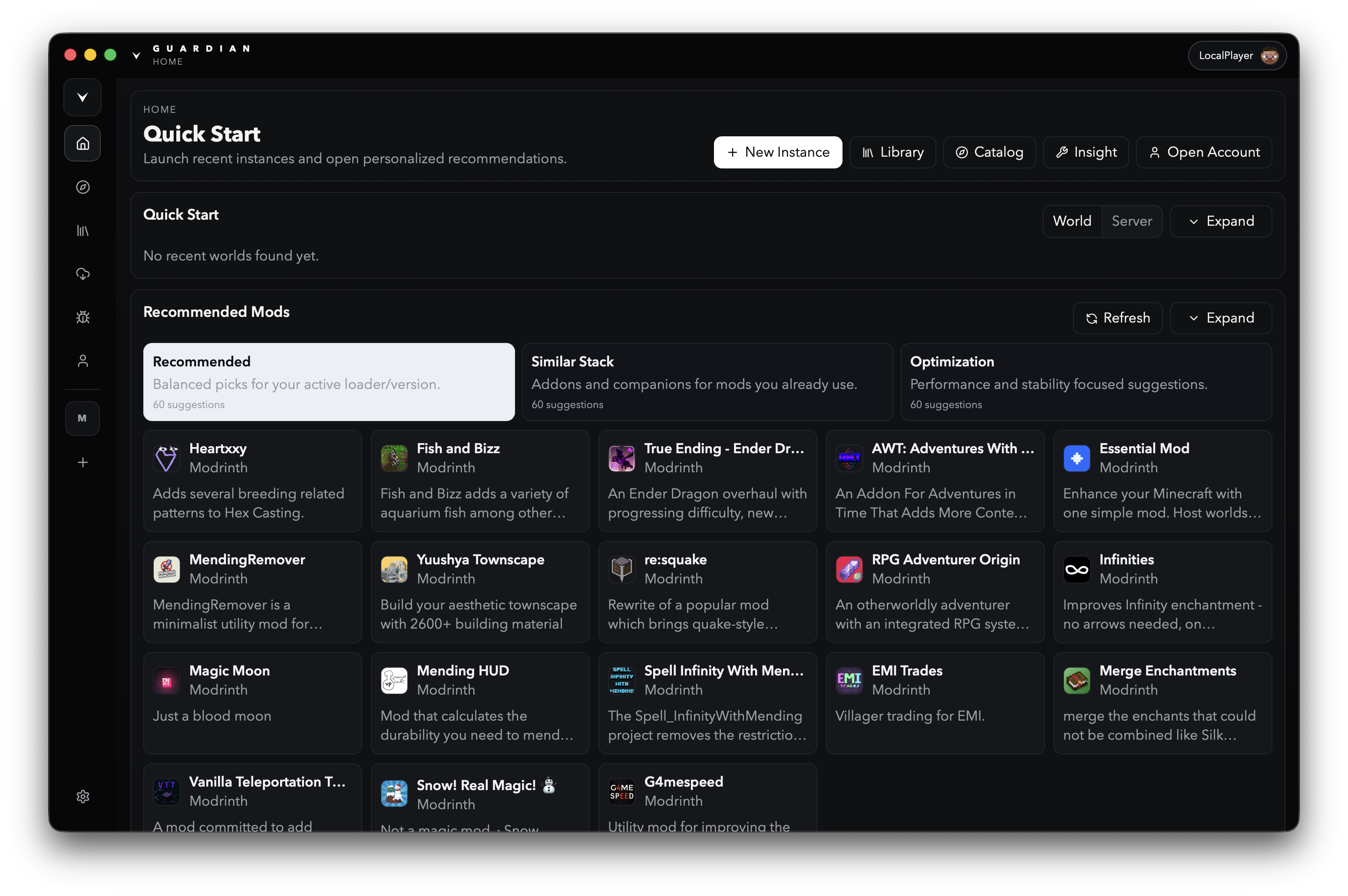The image size is (1348, 896).
Task: Click the Essential Mod blue icon
Action: pyautogui.click(x=1077, y=458)
